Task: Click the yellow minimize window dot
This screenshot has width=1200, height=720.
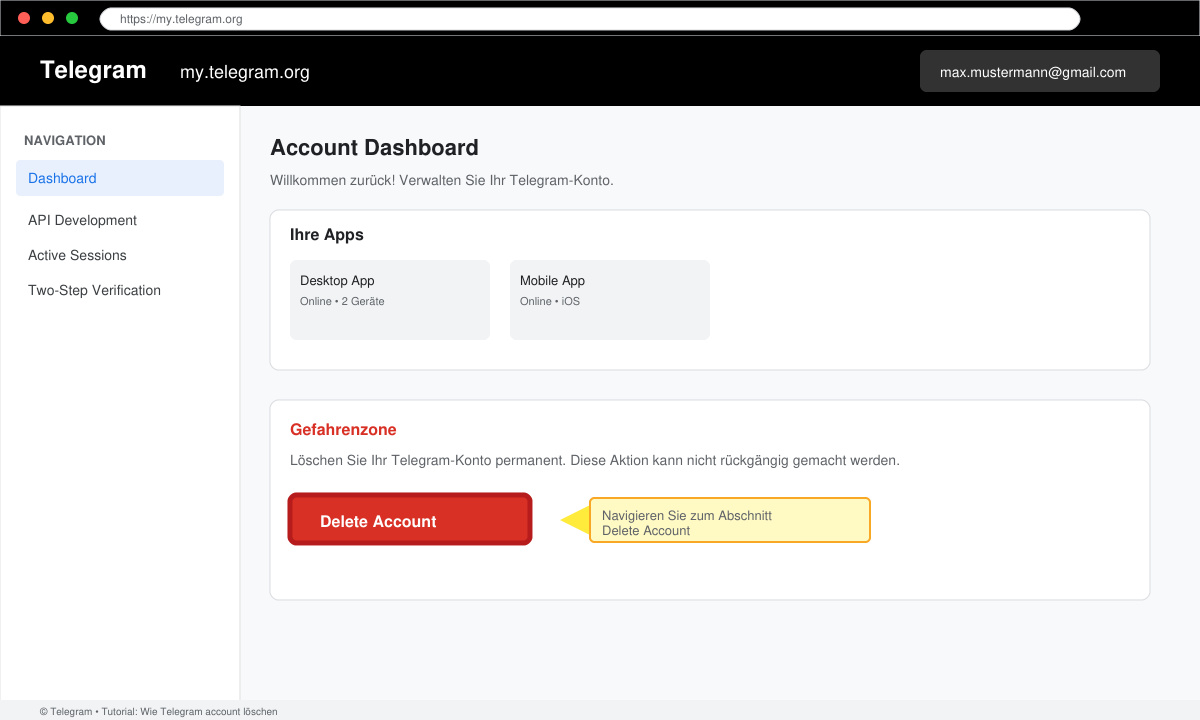Action: (48, 18)
